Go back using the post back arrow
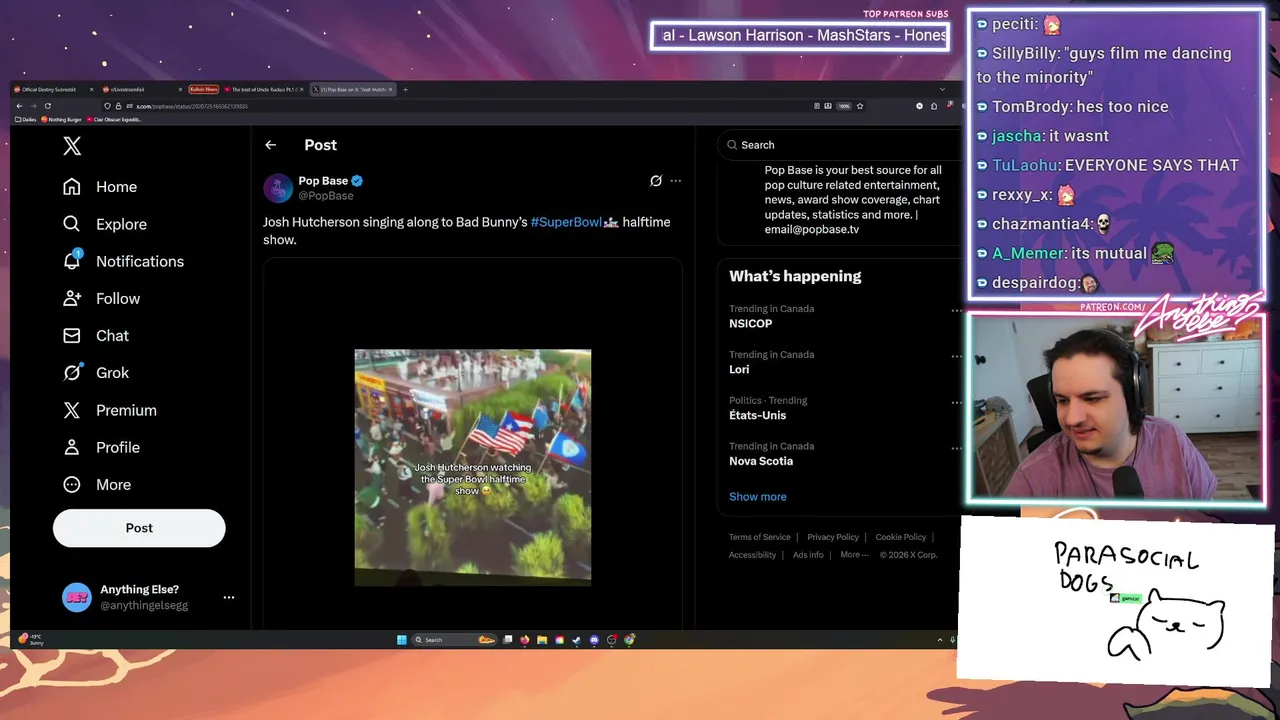 [x=270, y=145]
